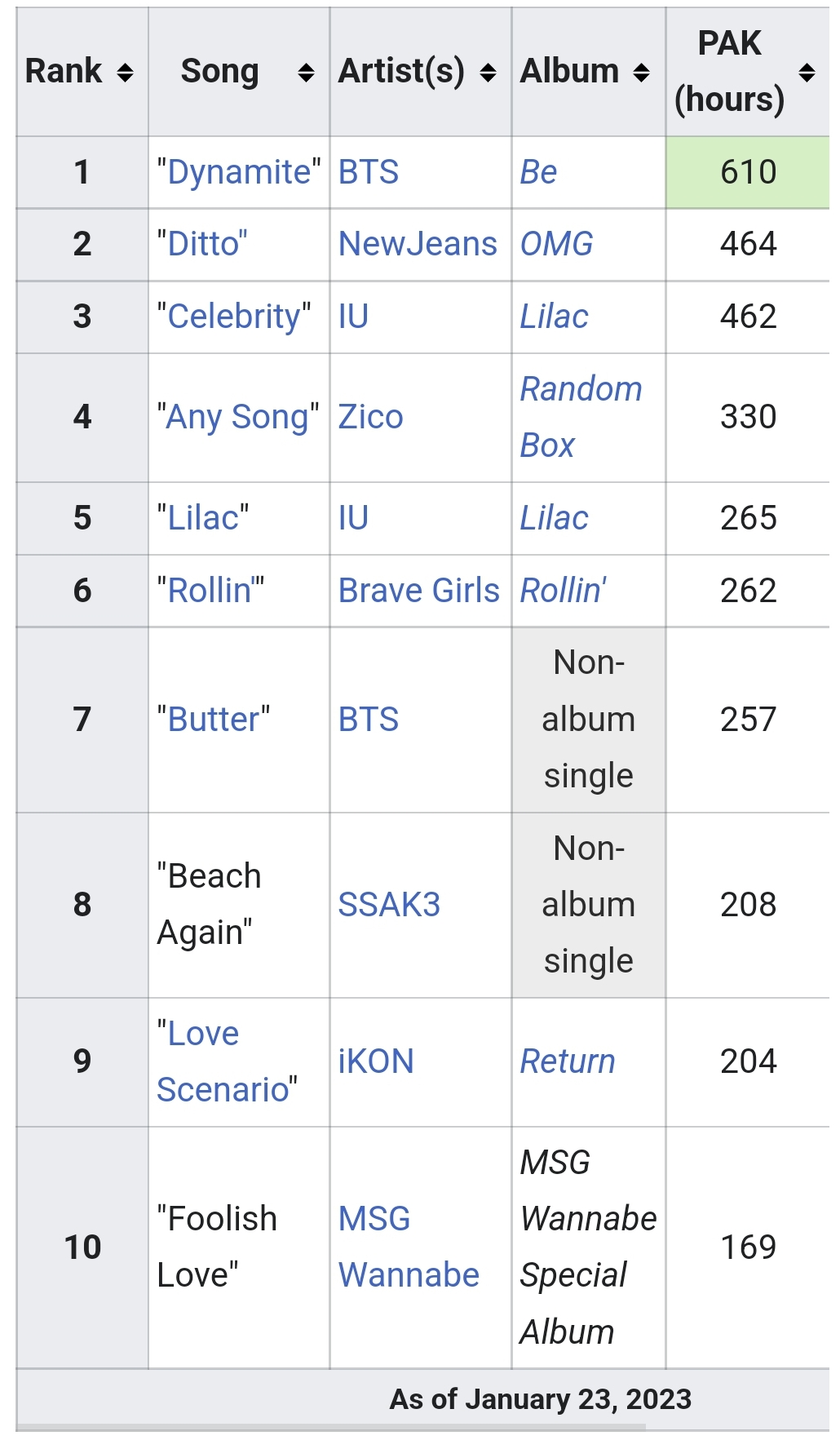Open the NewJeans artist link

[x=418, y=244]
